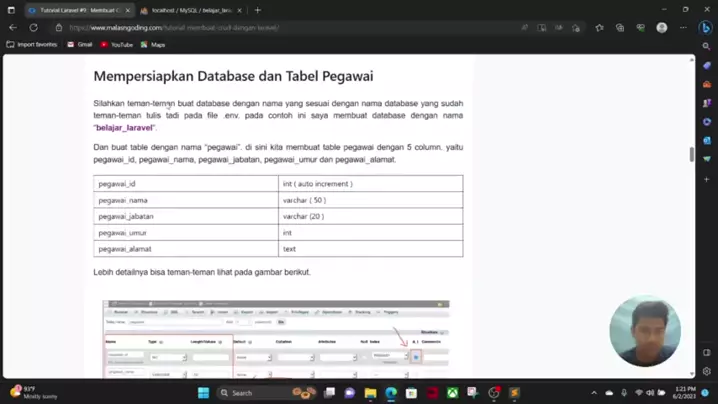Open a new browser tab
This screenshot has width=718, height=404.
pos(257,10)
